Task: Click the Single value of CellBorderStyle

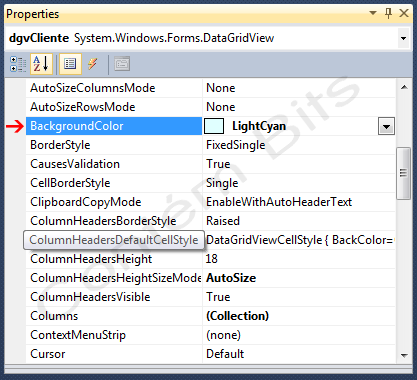Action: coord(222,183)
